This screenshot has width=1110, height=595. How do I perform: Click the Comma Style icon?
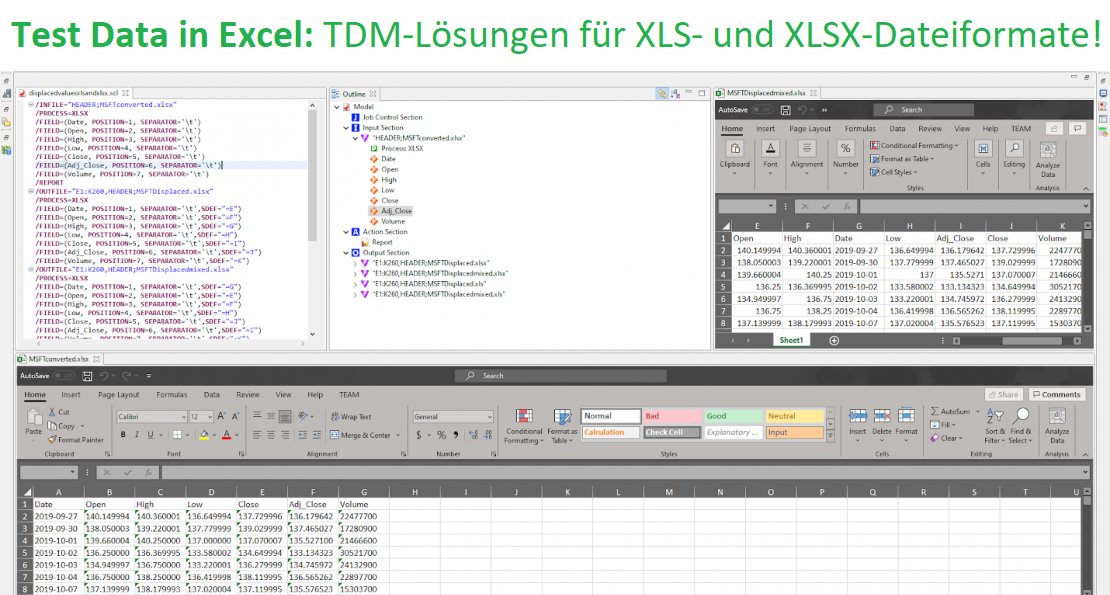click(x=455, y=434)
